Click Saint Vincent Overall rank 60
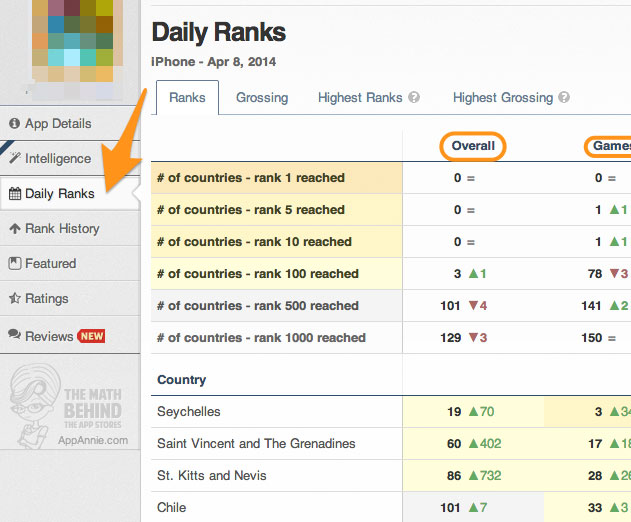Image resolution: width=631 pixels, height=522 pixels. click(x=454, y=444)
